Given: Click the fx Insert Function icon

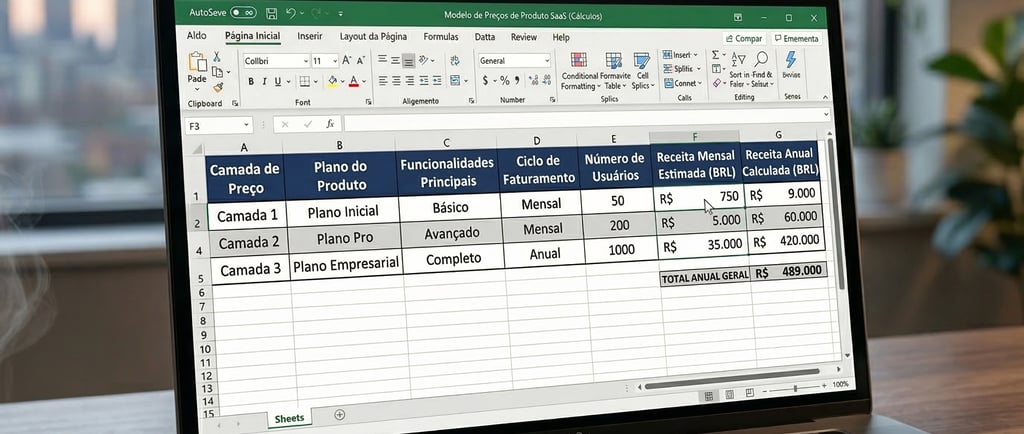Looking at the screenshot, I should pyautogui.click(x=330, y=124).
